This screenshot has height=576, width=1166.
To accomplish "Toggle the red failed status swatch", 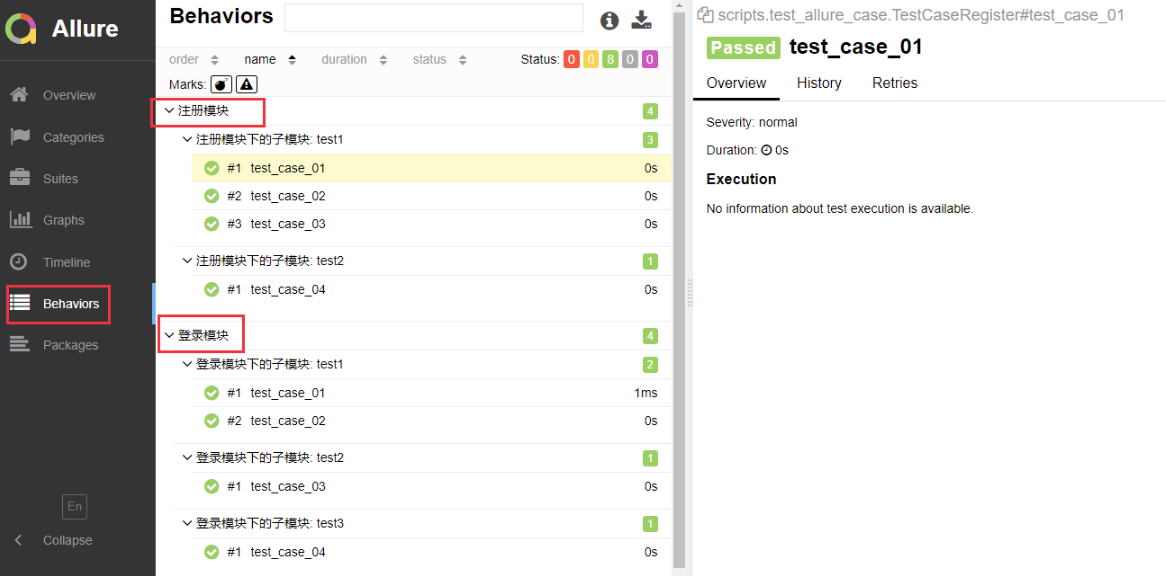I will point(571,59).
